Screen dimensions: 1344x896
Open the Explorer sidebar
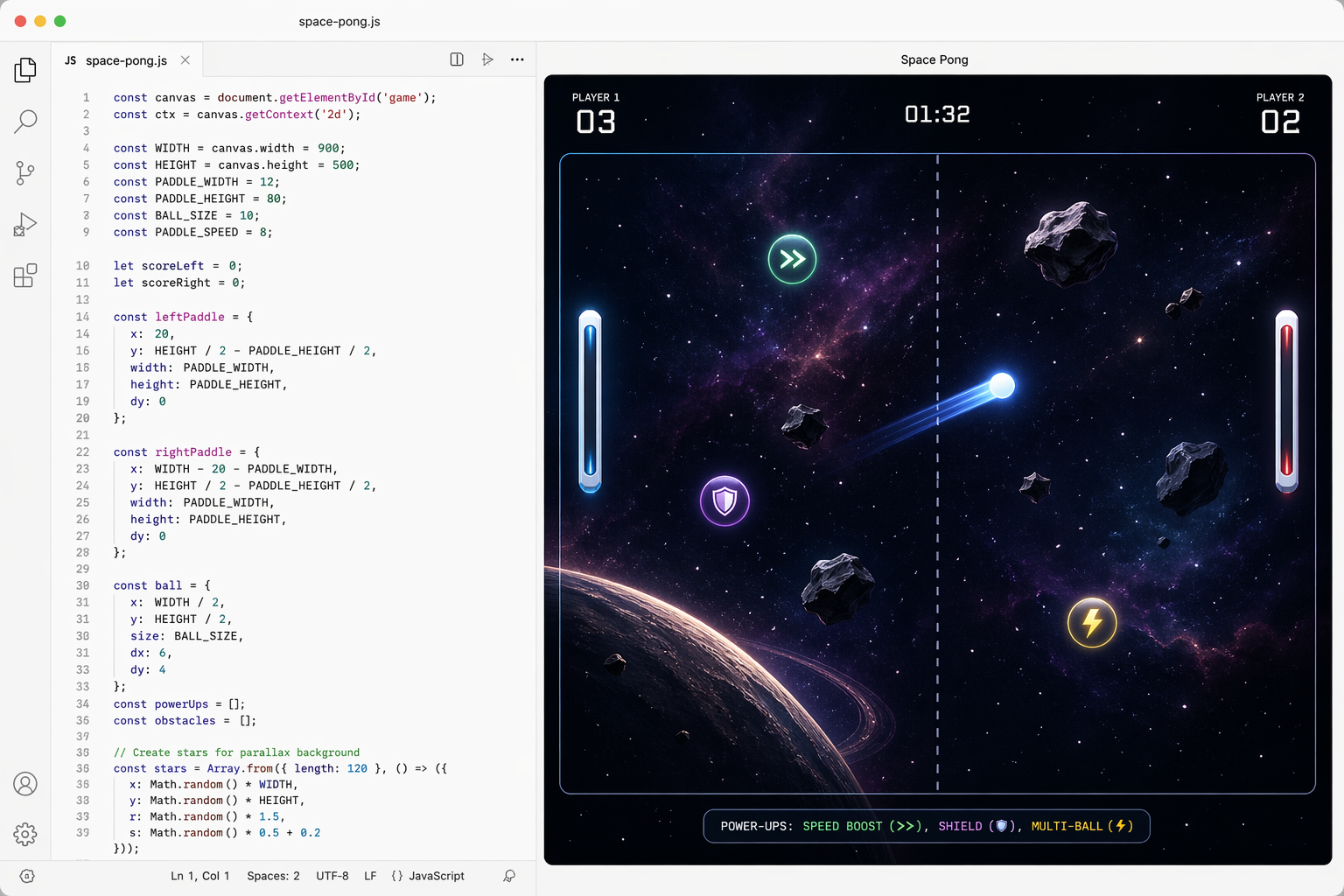click(25, 70)
